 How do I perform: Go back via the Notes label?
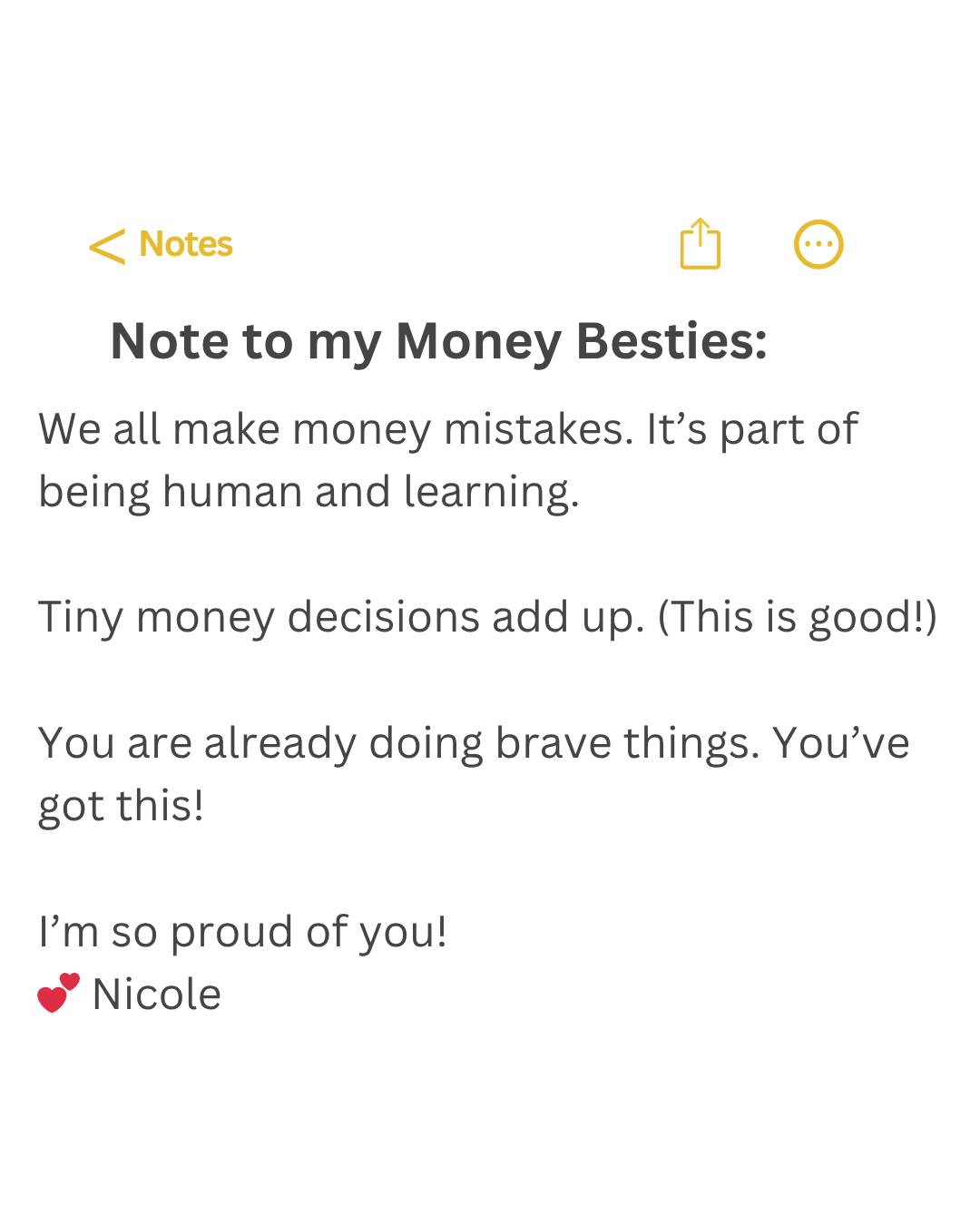click(186, 244)
